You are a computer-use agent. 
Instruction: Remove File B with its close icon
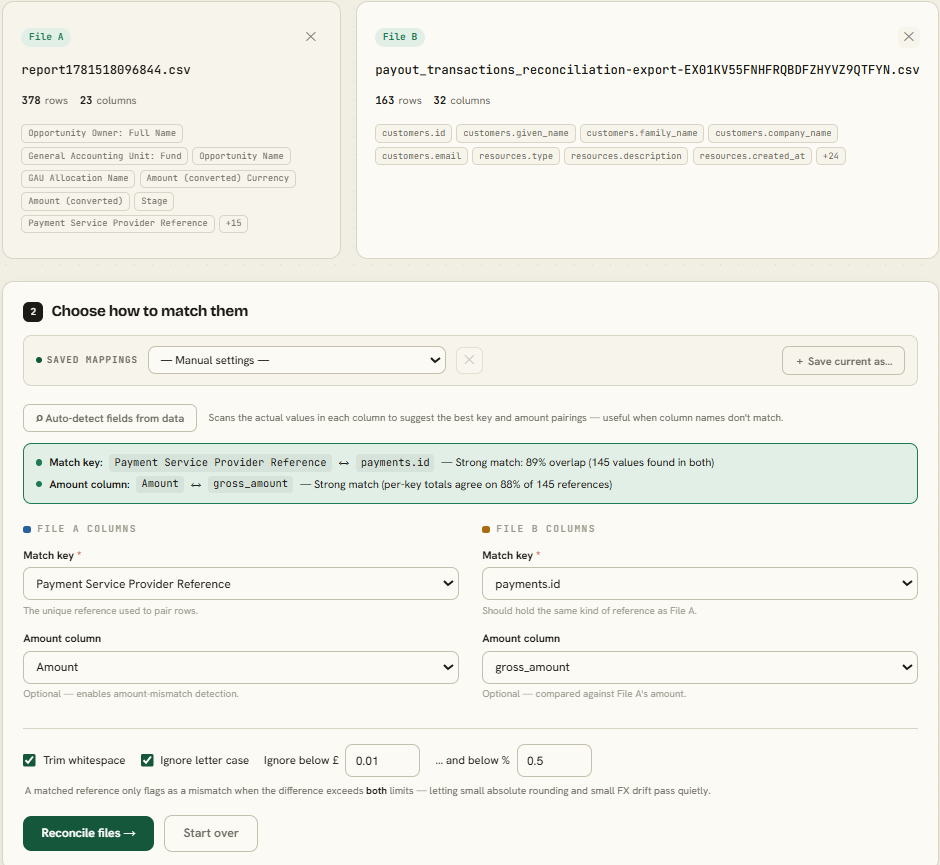click(909, 37)
